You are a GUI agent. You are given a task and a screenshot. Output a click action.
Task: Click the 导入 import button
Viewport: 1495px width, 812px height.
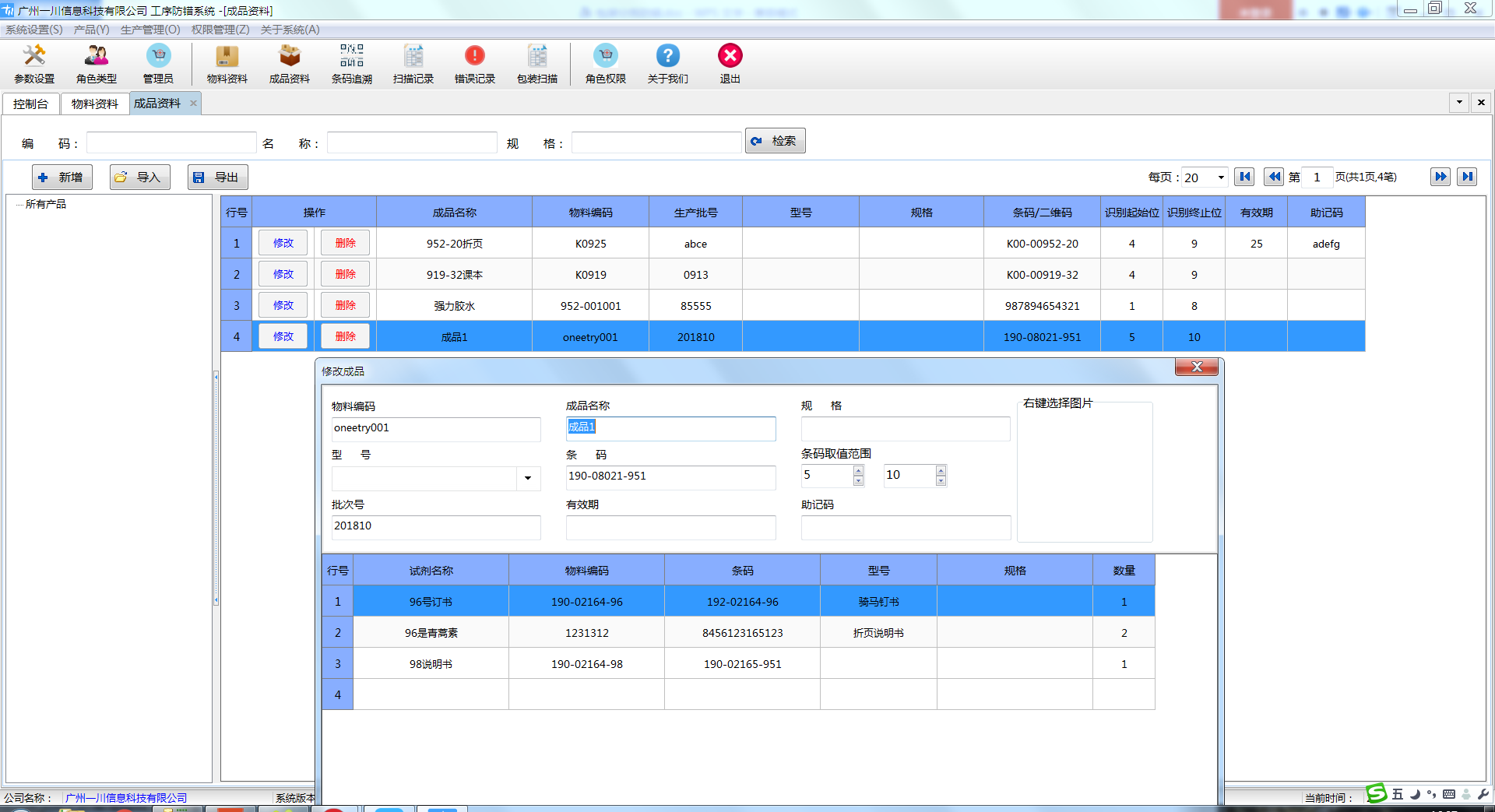pyautogui.click(x=140, y=178)
